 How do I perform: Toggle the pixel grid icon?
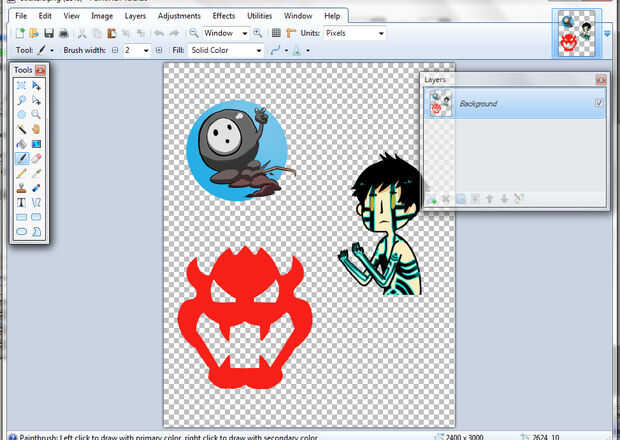(x=276, y=33)
